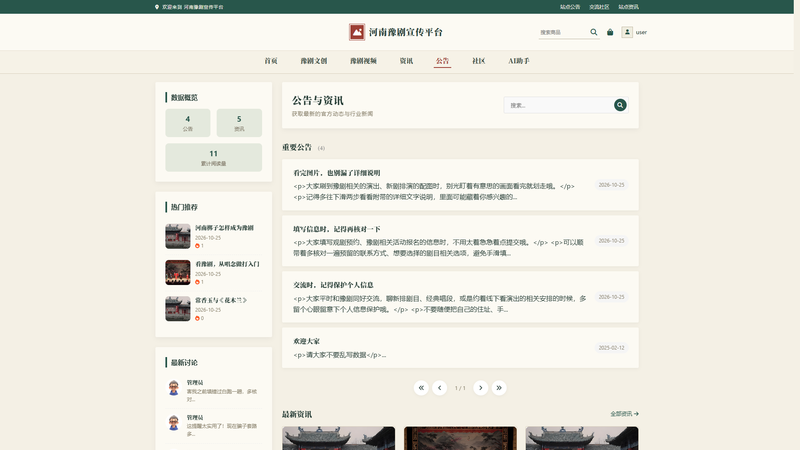Click first 管理员 avatar in 最新讨论

click(x=173, y=388)
